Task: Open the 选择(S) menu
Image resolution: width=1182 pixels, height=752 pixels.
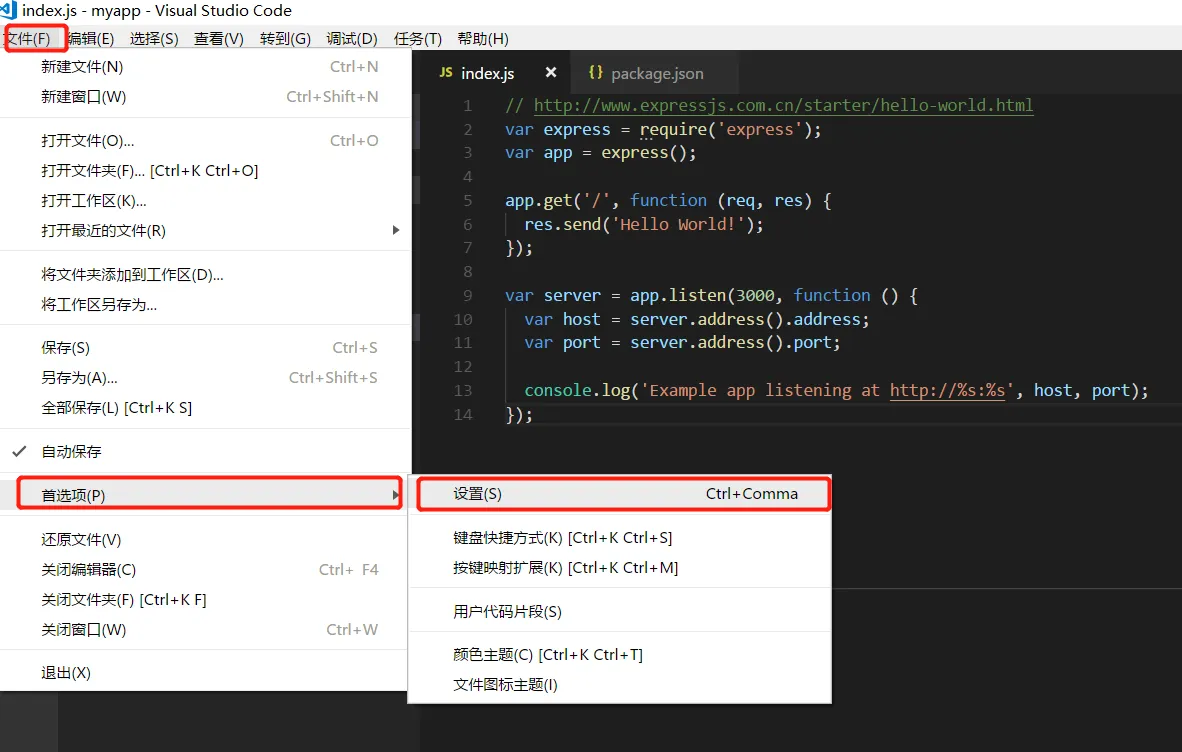Action: [x=154, y=38]
